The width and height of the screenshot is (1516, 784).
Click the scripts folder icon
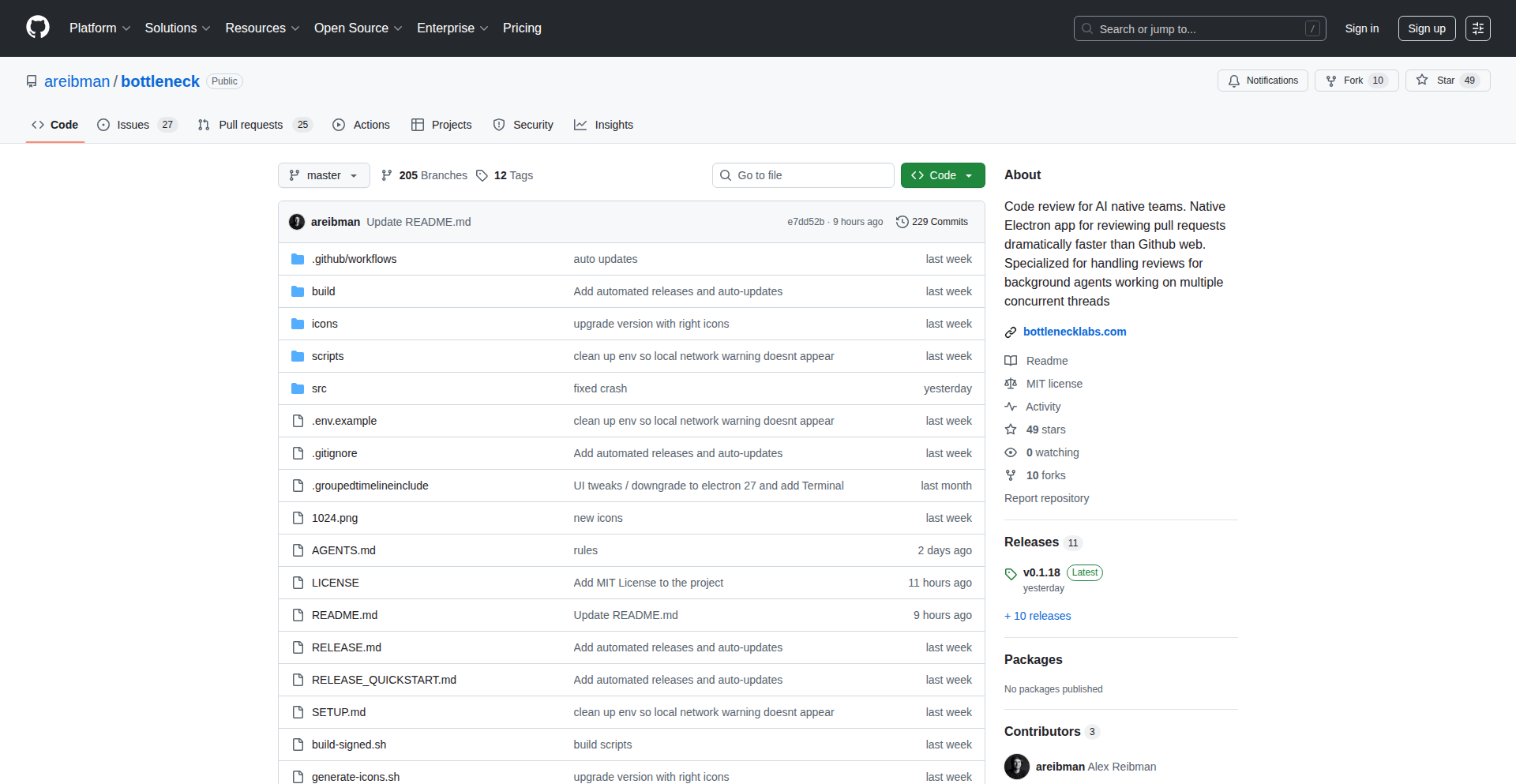[298, 356]
